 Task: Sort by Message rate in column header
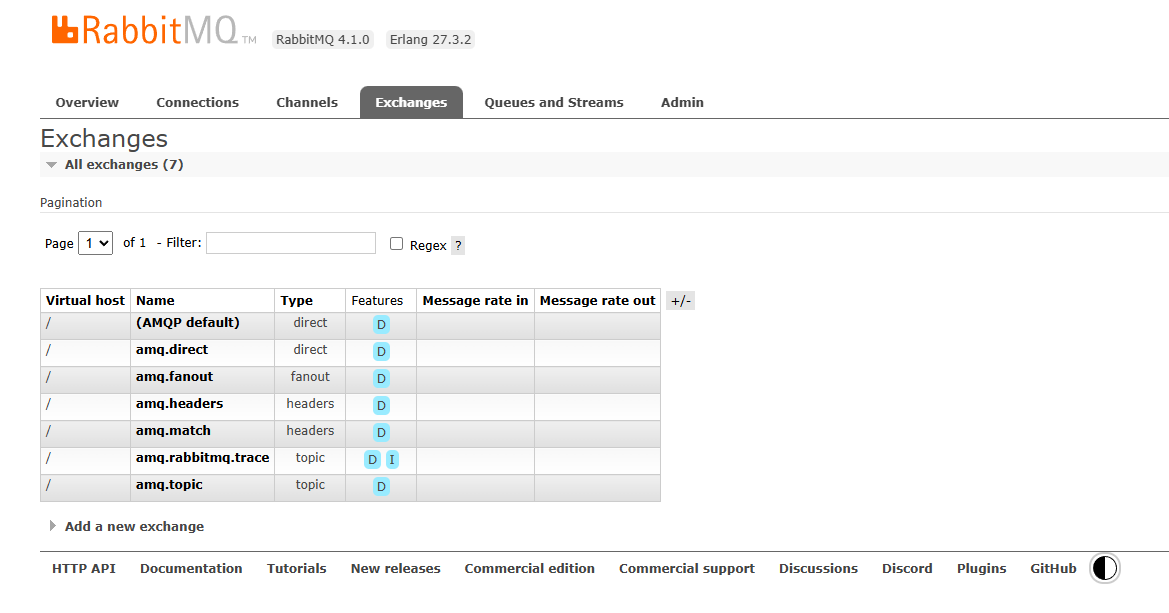(475, 301)
